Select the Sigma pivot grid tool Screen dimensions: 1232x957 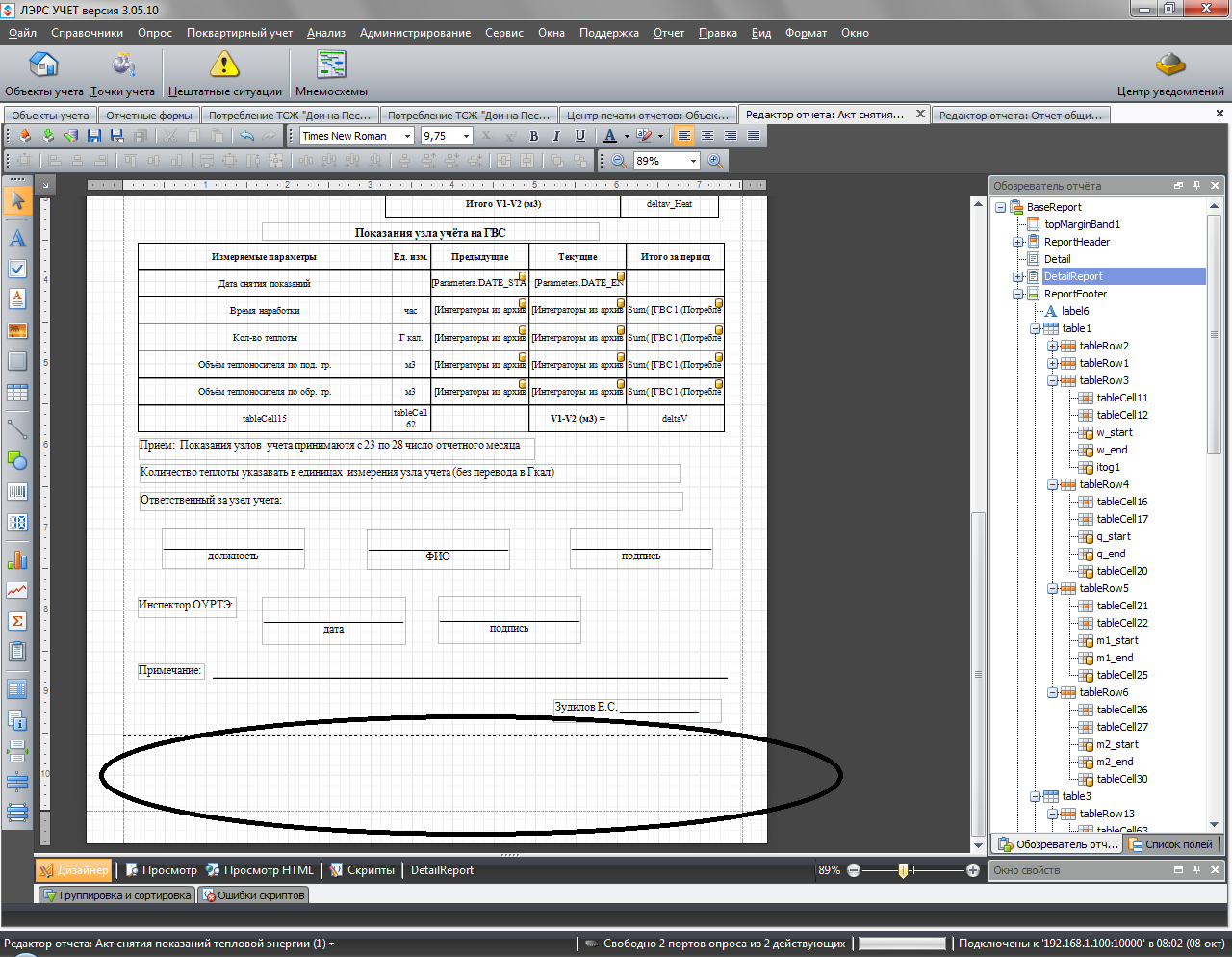point(17,621)
